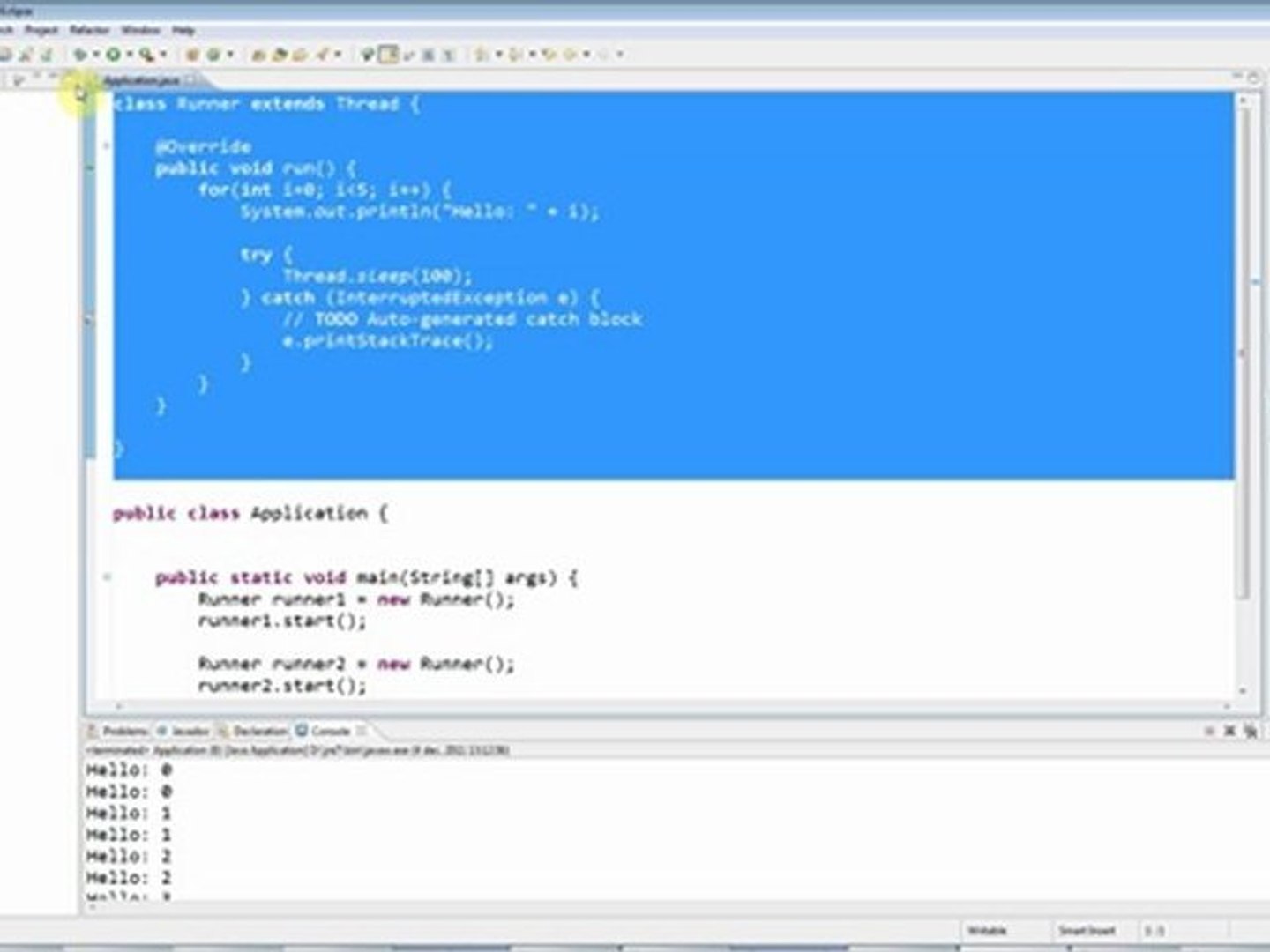Image resolution: width=1270 pixels, height=952 pixels.
Task: Run the program with green Run icon
Action: [x=113, y=55]
